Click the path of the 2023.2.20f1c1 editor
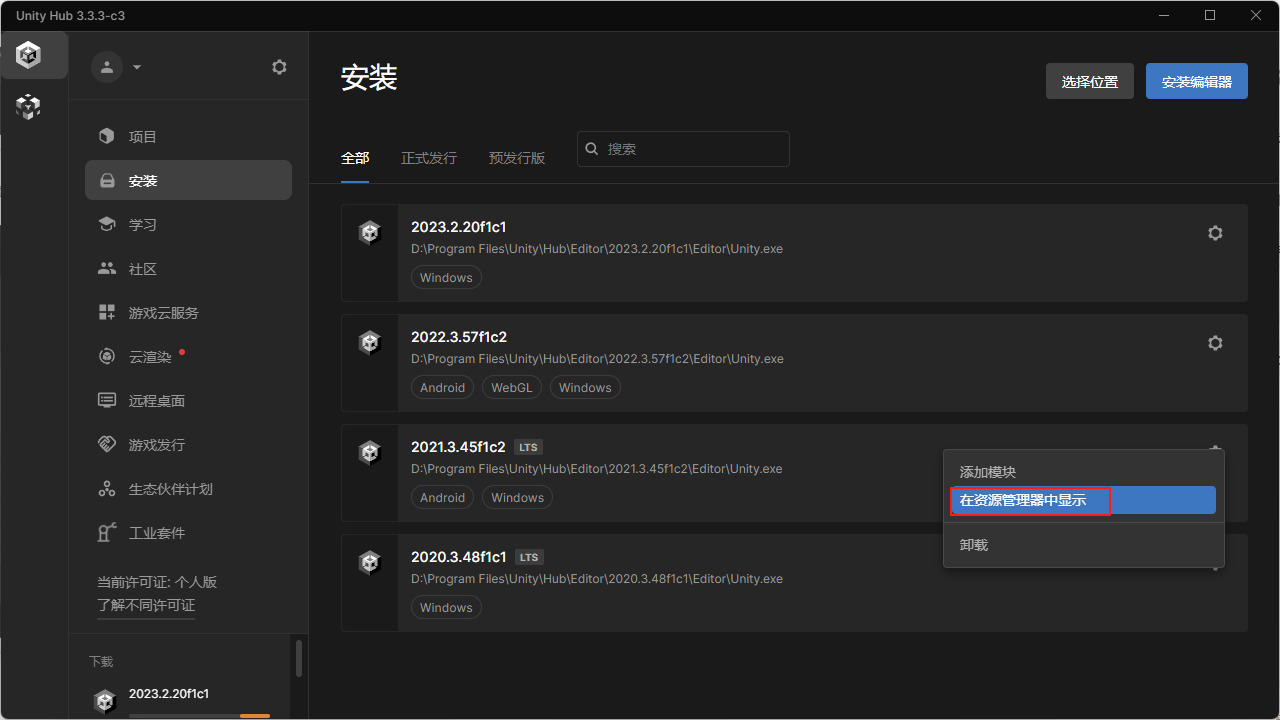This screenshot has height=720, width=1280. click(x=597, y=249)
